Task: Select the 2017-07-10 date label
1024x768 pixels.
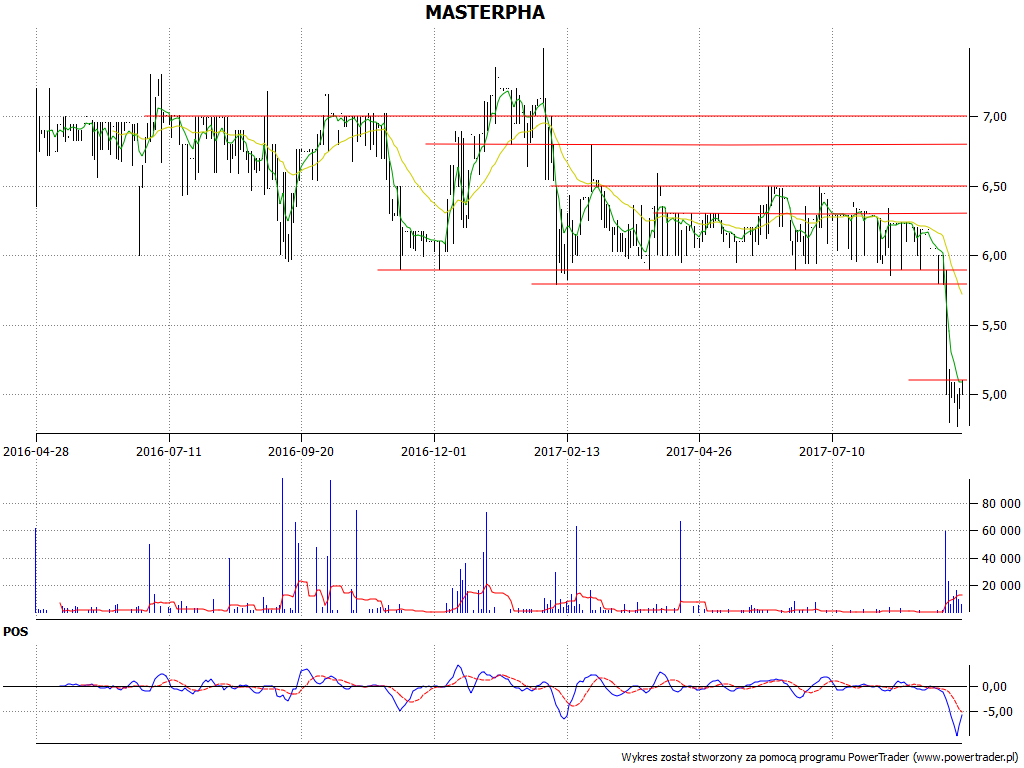Action: tap(832, 451)
